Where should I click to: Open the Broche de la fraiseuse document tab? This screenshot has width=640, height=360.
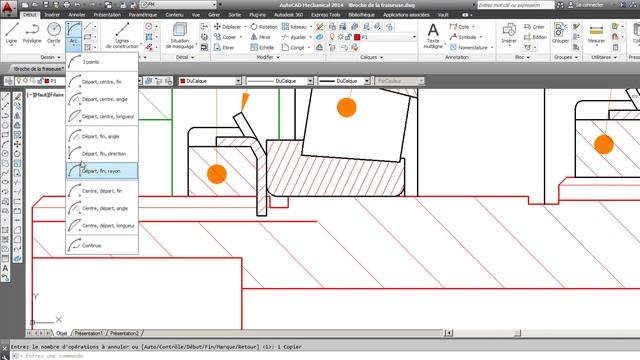pos(38,69)
